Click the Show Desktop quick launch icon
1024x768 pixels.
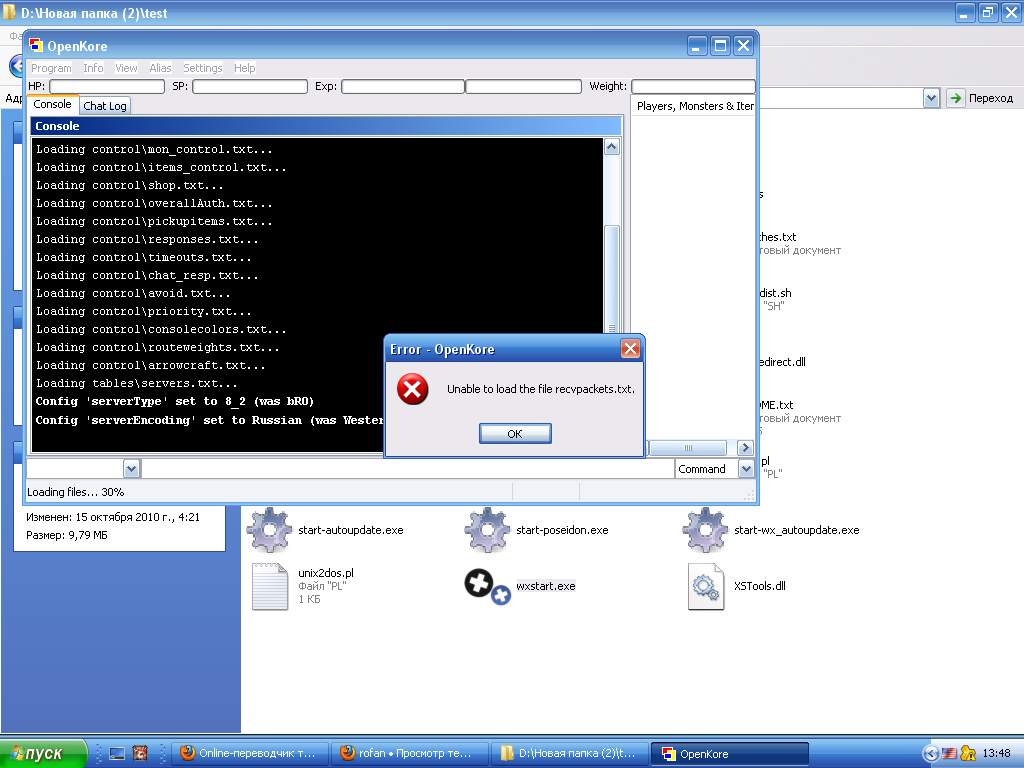pyautogui.click(x=117, y=754)
